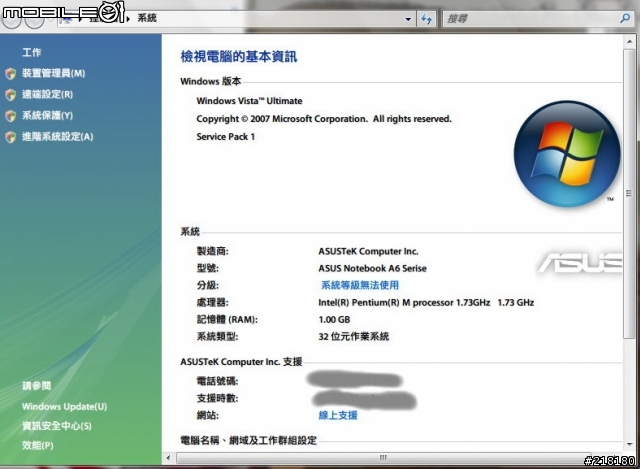The height and width of the screenshot is (469, 640).
Task: Click the ASUS logo image
Action: (580, 264)
